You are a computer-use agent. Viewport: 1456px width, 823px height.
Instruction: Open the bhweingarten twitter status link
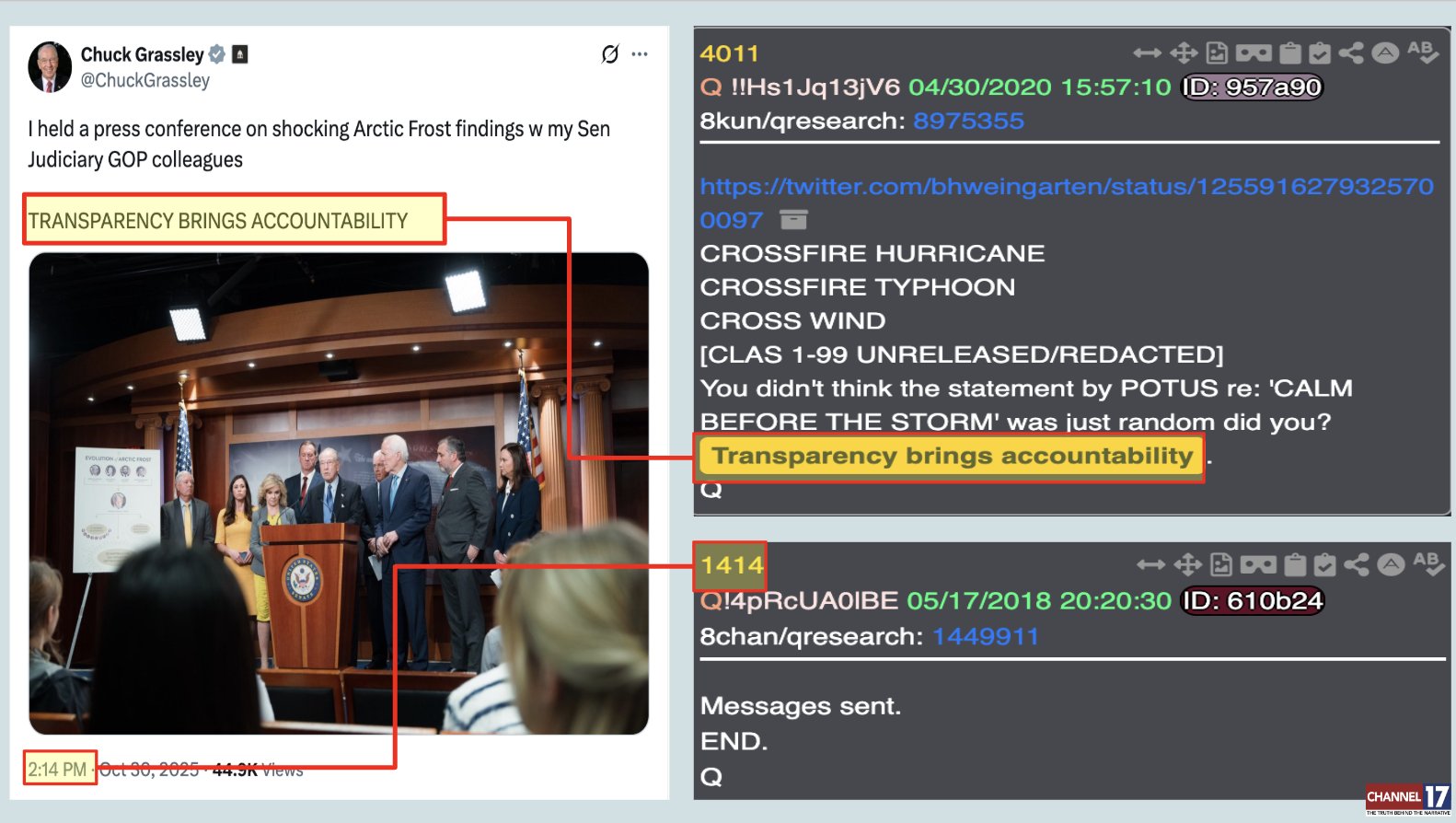[x=1067, y=203]
